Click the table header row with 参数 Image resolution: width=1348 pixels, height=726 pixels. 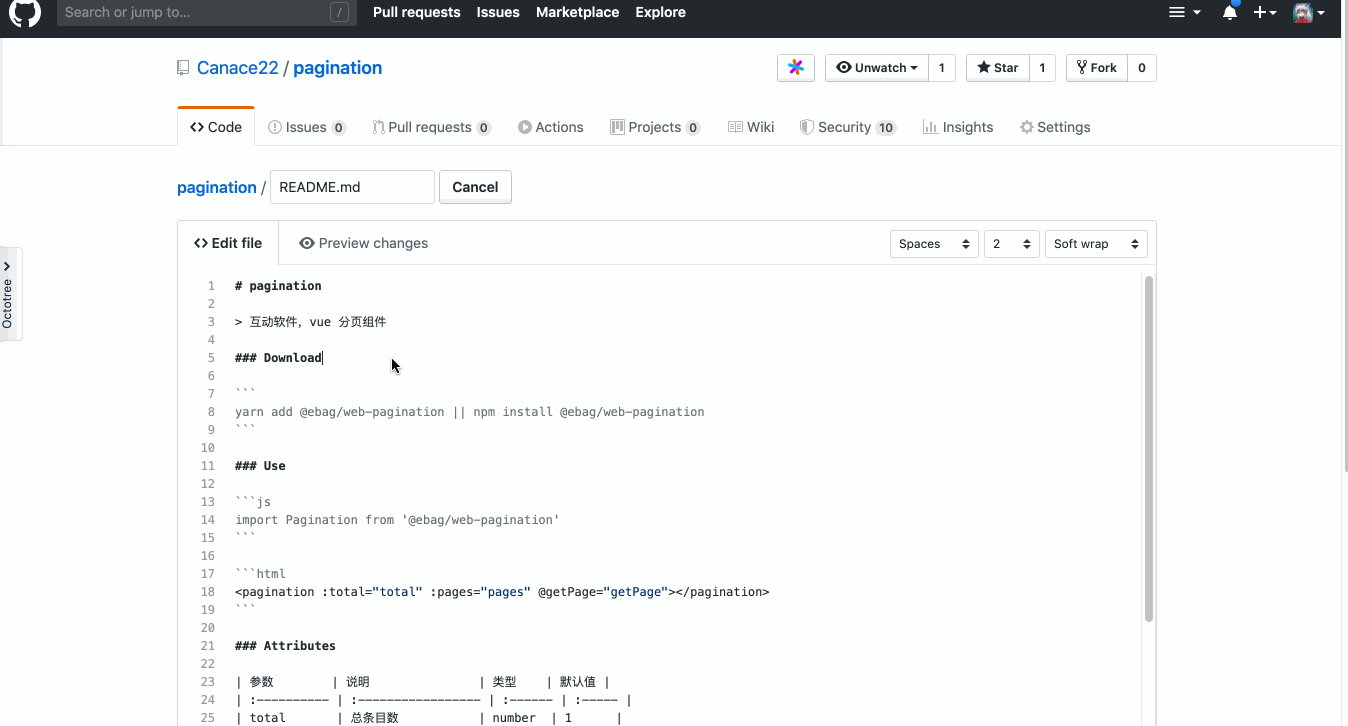pyautogui.click(x=422, y=682)
